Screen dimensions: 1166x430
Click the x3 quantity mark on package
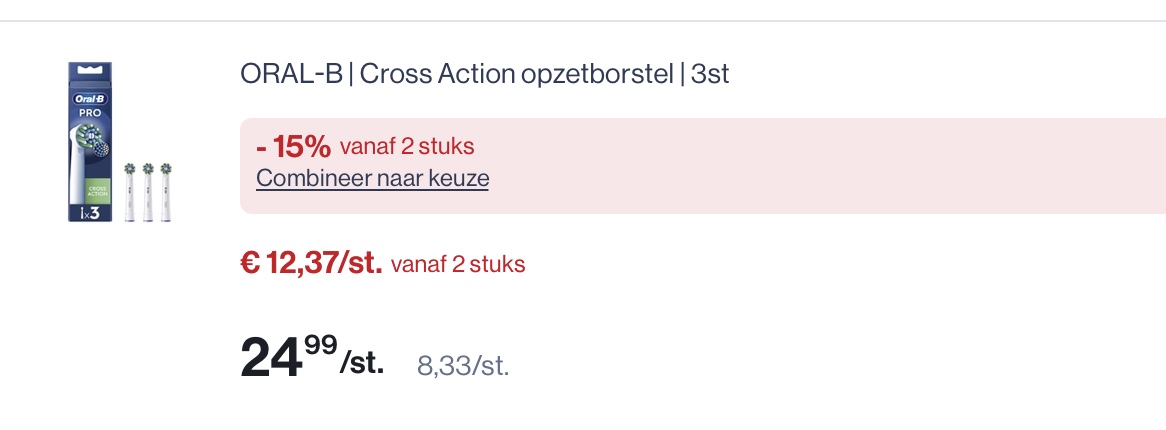pos(89,212)
